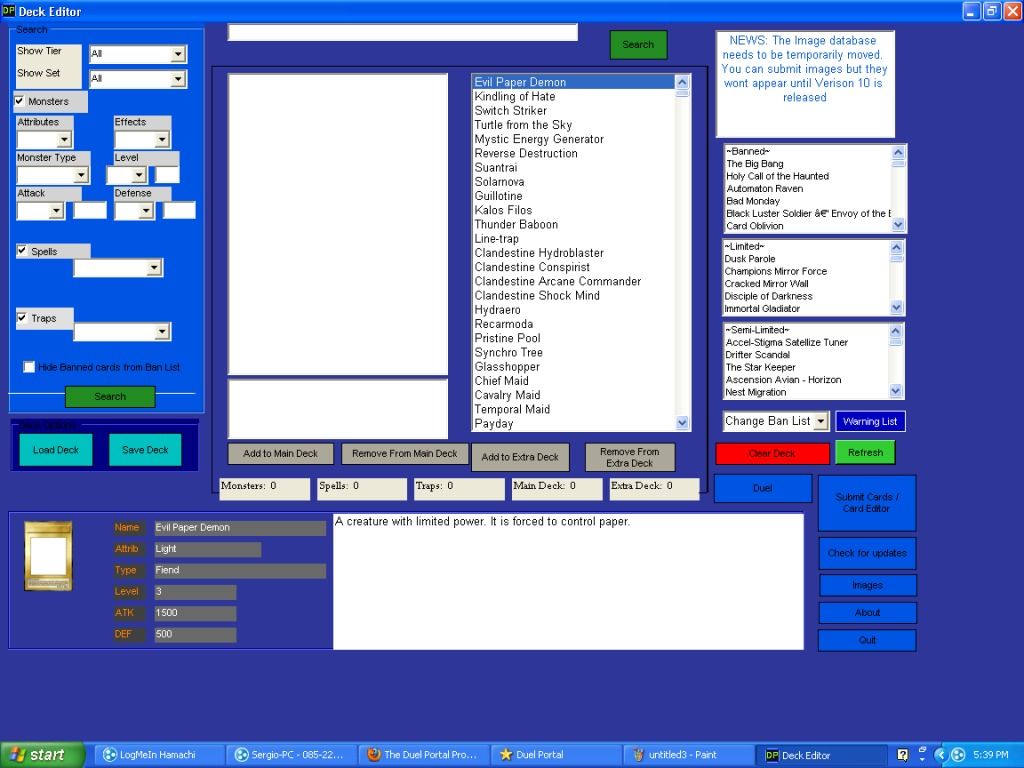Open LogMeIn Hamachi from the taskbar
This screenshot has width=1024, height=768.
pyautogui.click(x=157, y=755)
